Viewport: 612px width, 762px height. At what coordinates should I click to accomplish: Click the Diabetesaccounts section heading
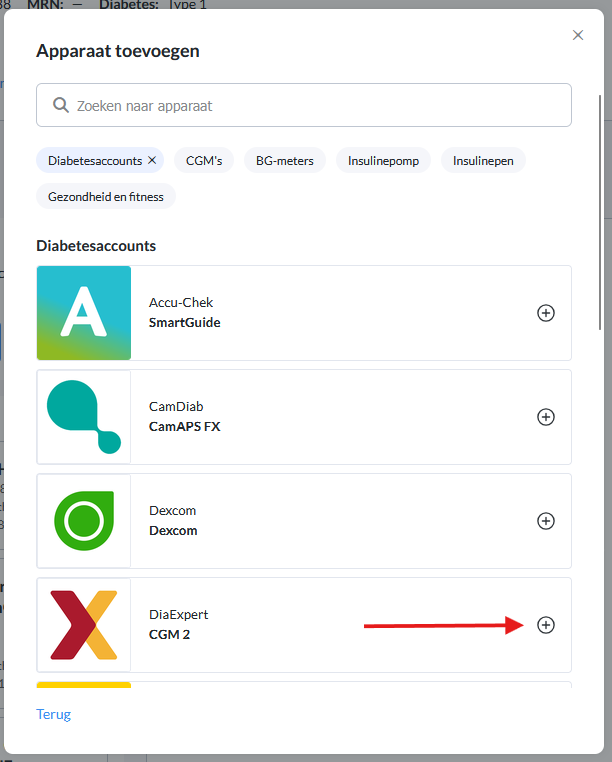96,246
